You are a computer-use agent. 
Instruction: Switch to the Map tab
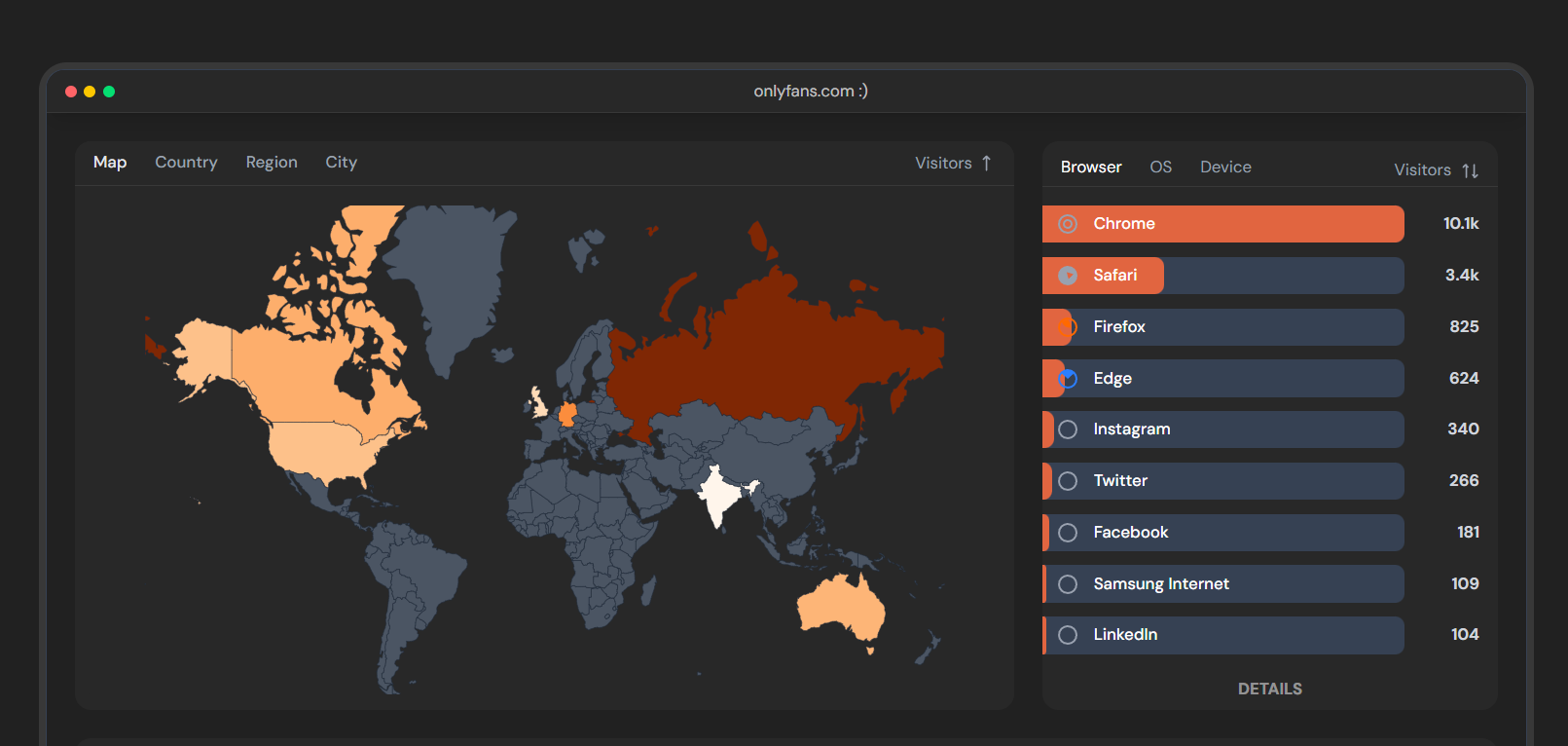(x=110, y=162)
